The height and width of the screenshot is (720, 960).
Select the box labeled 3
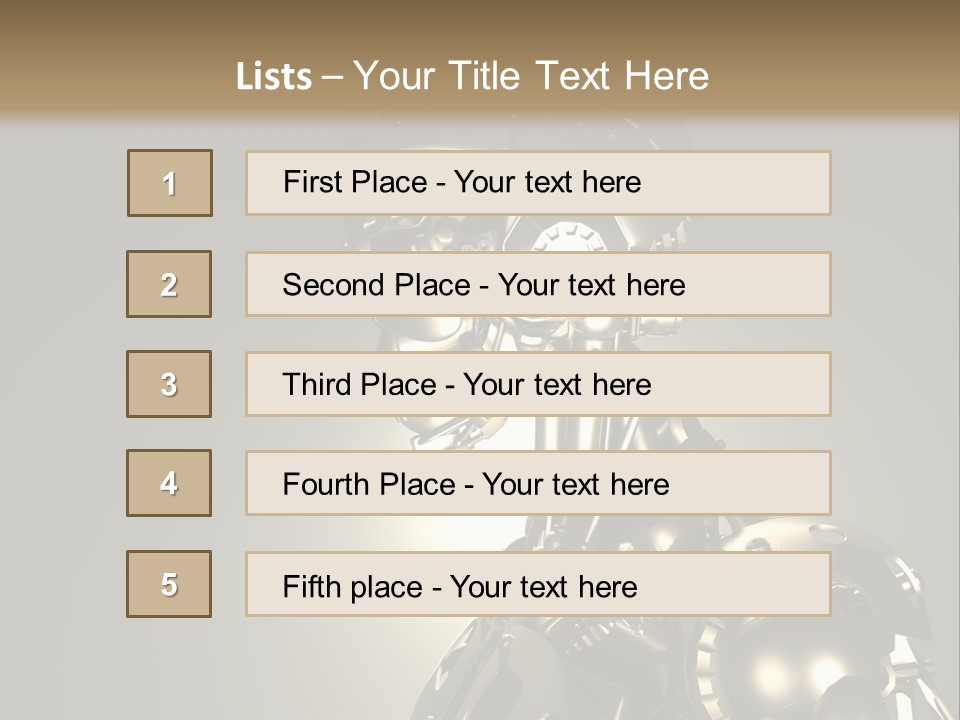pyautogui.click(x=169, y=384)
